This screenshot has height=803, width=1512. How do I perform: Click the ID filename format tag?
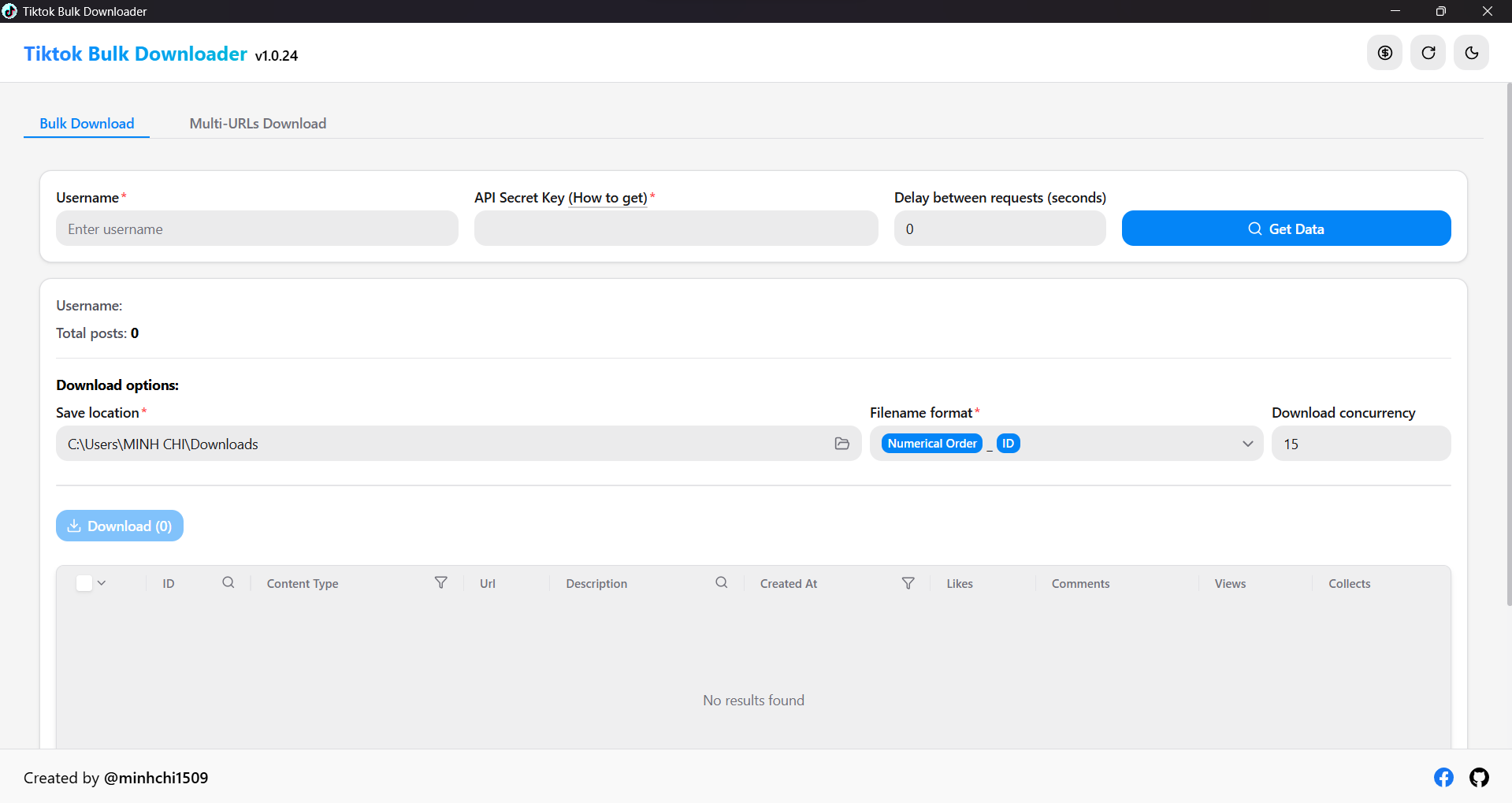(1008, 444)
